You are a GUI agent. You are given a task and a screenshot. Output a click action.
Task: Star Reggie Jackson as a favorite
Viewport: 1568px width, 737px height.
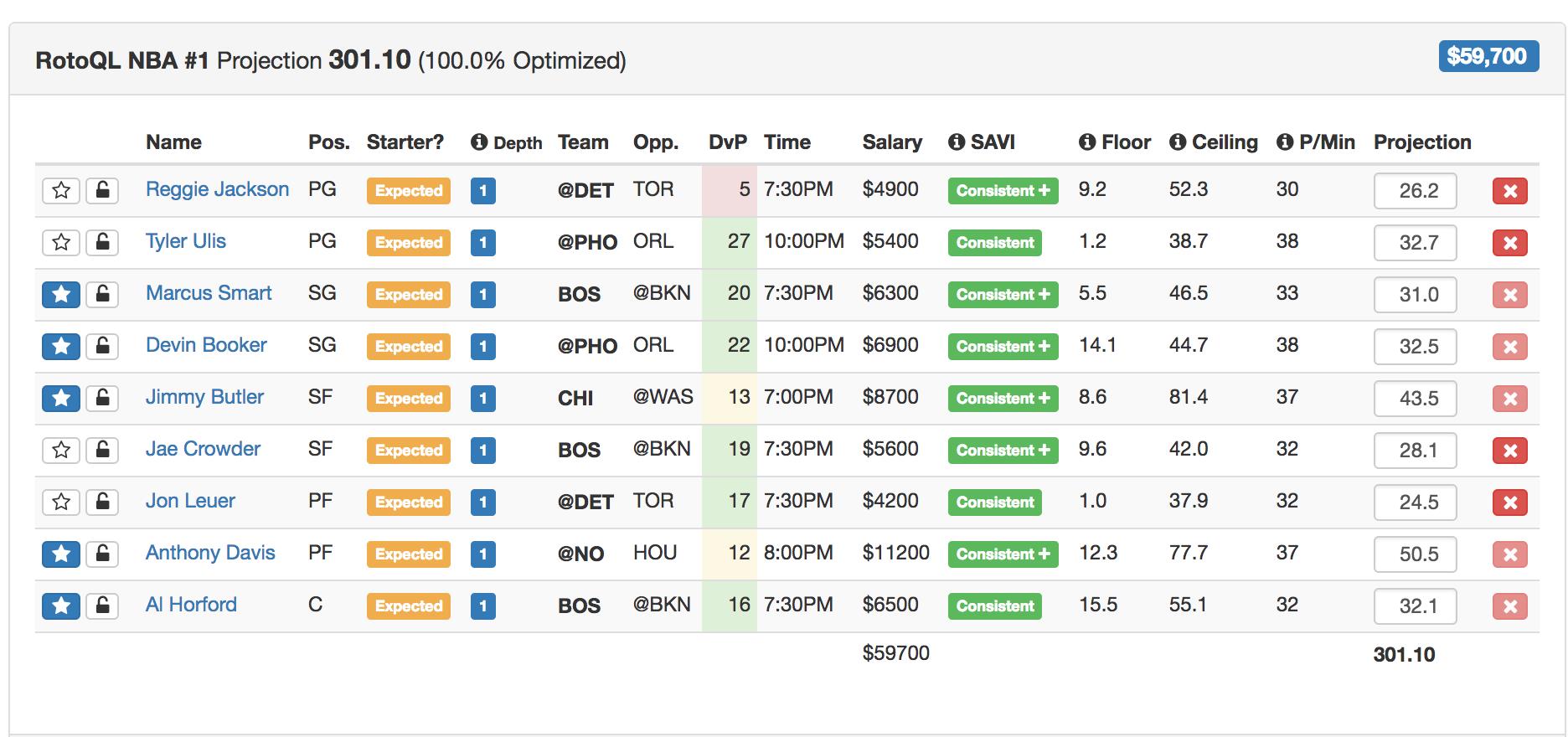(x=61, y=190)
